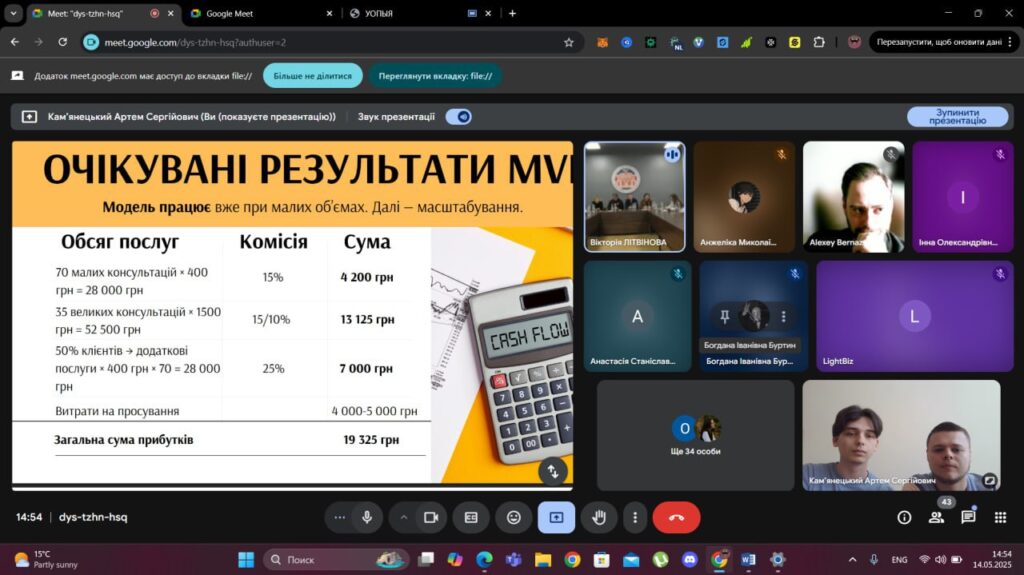Expand video settings chevron beside camera

click(x=404, y=517)
